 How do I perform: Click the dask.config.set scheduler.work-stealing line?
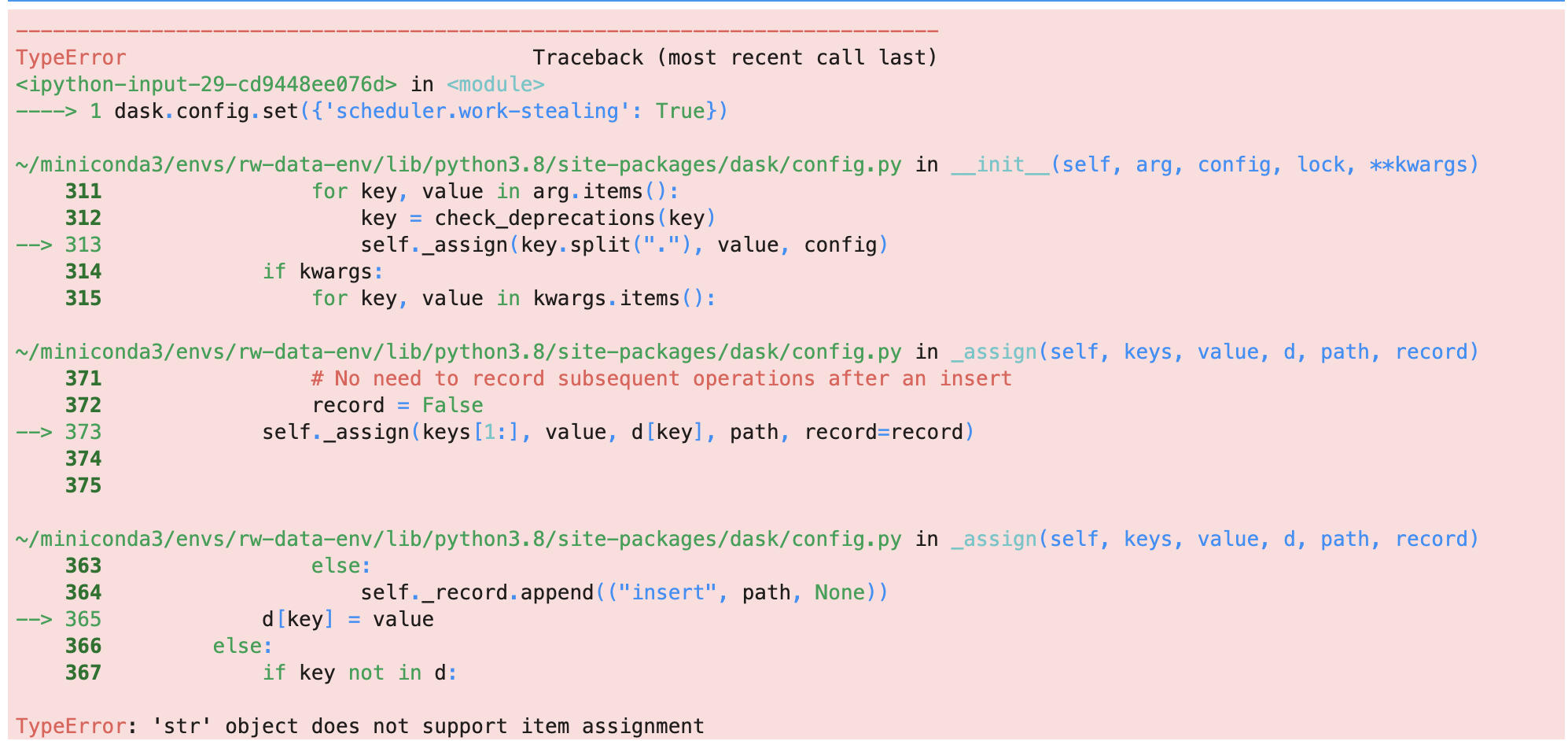[x=421, y=111]
